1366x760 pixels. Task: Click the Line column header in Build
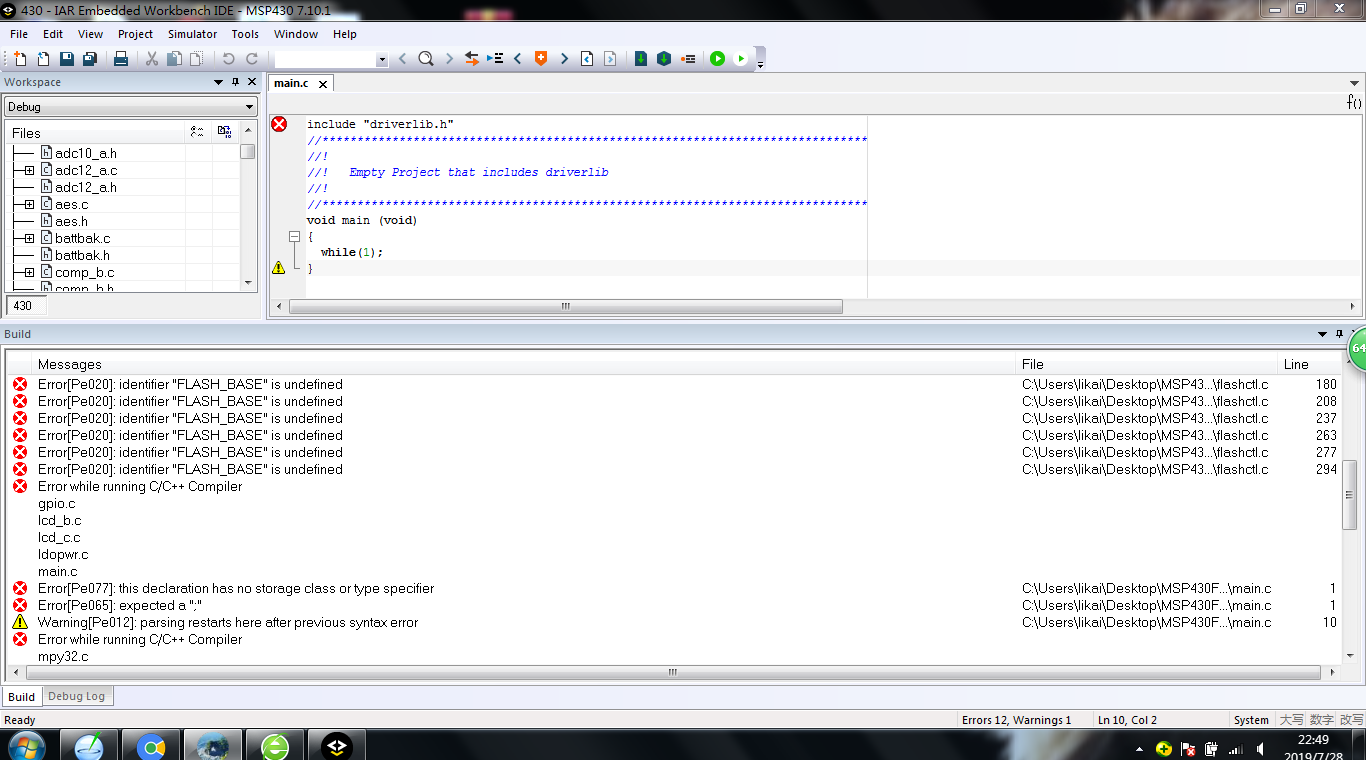point(1310,364)
